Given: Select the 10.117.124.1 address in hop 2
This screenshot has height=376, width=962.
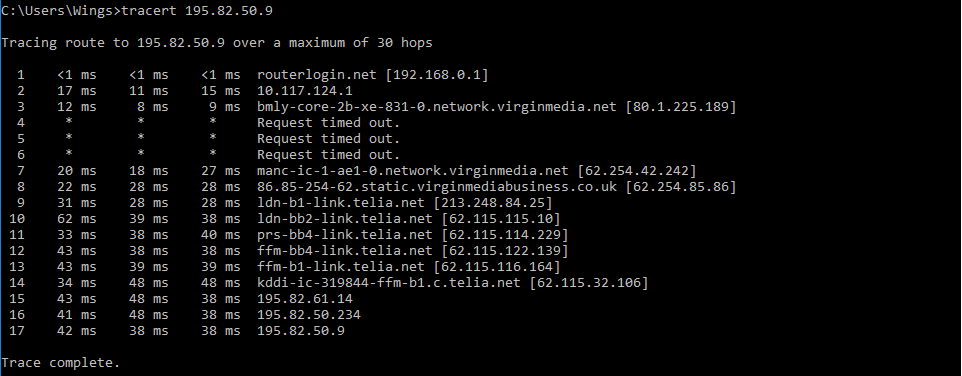Looking at the screenshot, I should (305, 91).
